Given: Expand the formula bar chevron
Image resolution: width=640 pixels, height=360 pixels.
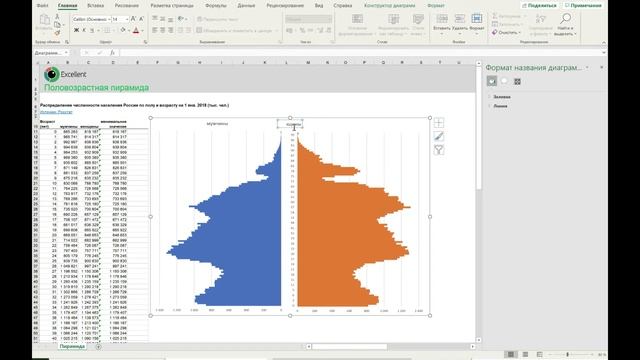Looking at the screenshot, I should coord(603,53).
